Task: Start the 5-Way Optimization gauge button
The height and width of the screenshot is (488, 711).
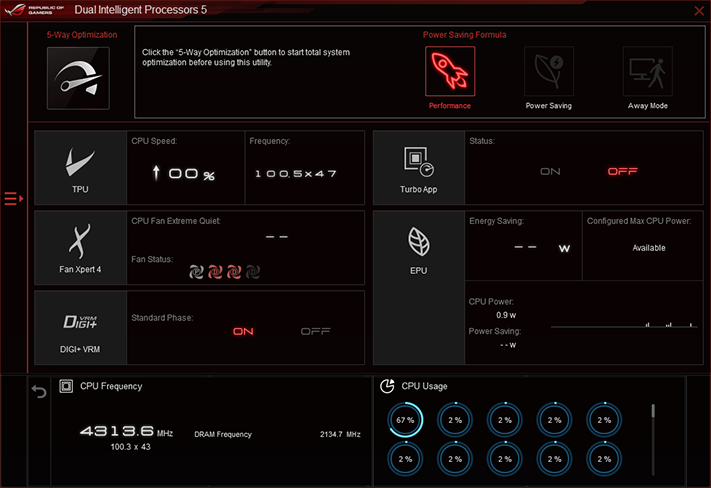Action: click(78, 78)
